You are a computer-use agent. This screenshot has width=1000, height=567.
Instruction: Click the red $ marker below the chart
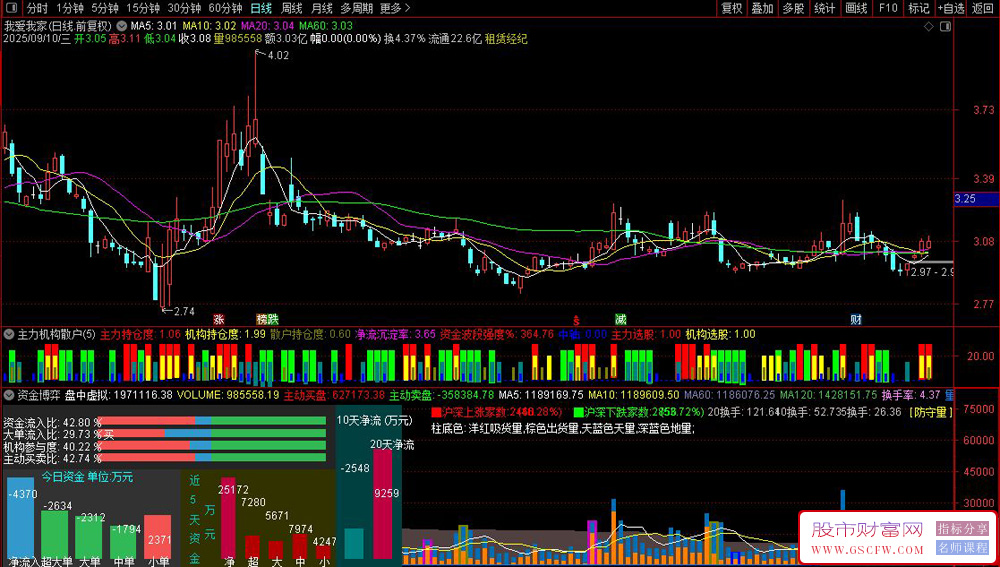point(576,320)
